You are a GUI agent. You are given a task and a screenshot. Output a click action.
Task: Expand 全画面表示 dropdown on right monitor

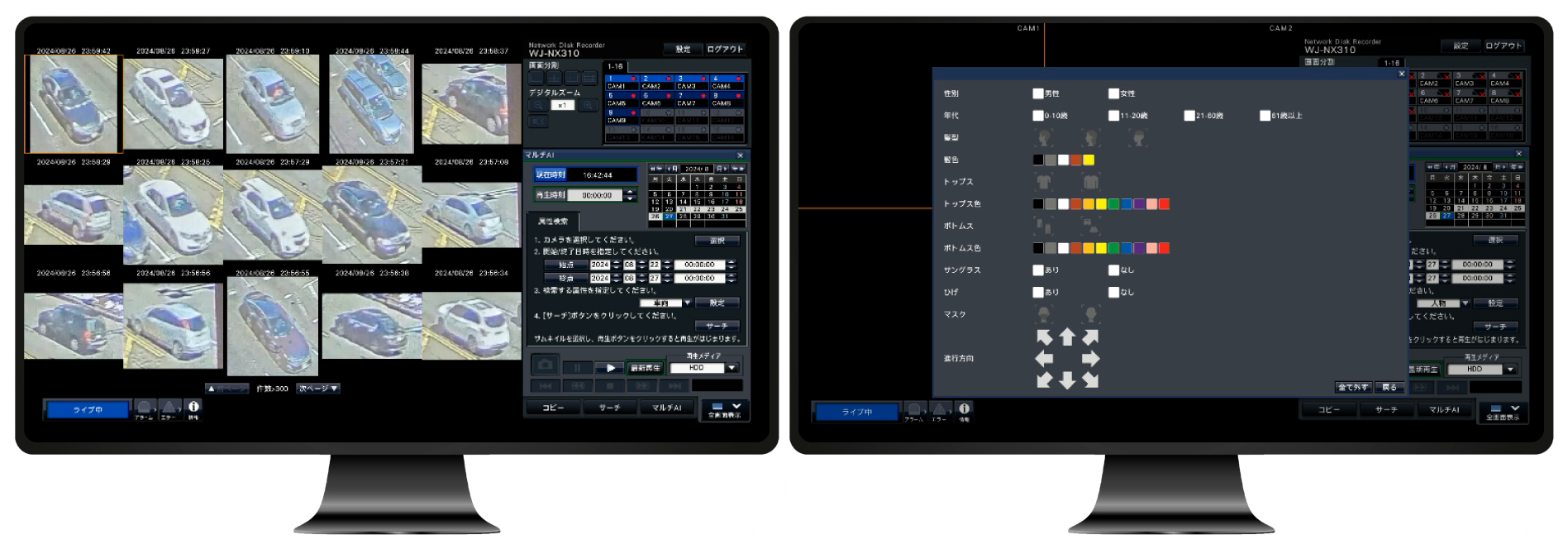pyautogui.click(x=1504, y=412)
